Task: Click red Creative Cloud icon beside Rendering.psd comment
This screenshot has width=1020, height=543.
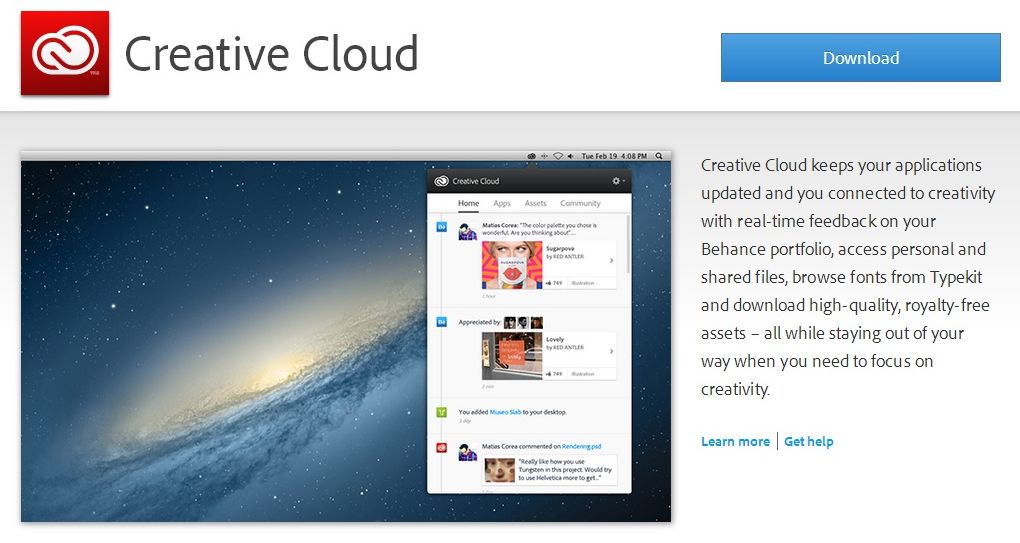Action: (442, 447)
